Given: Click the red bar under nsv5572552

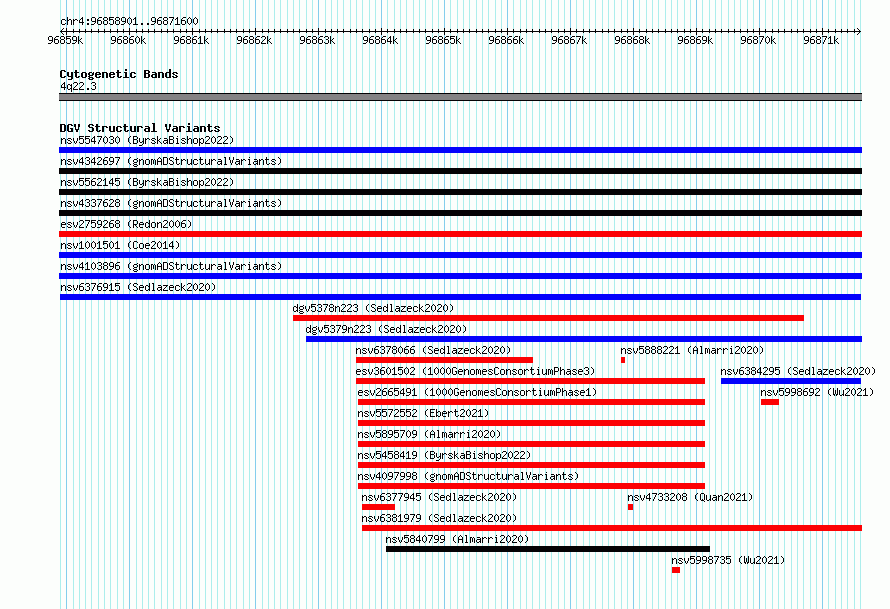Looking at the screenshot, I should 531,423.
